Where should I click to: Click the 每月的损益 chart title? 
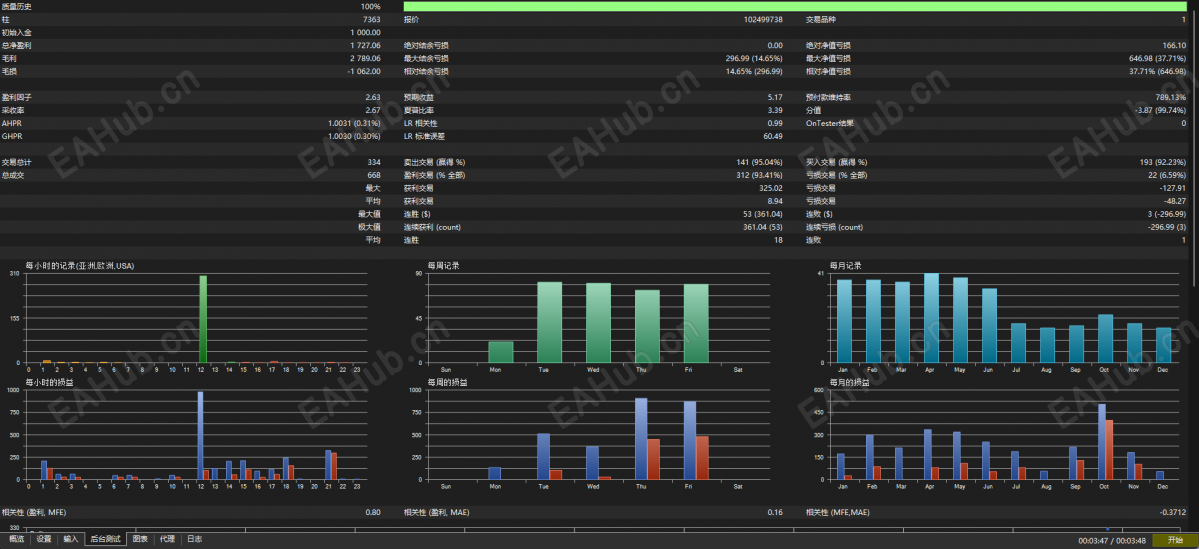(x=850, y=382)
